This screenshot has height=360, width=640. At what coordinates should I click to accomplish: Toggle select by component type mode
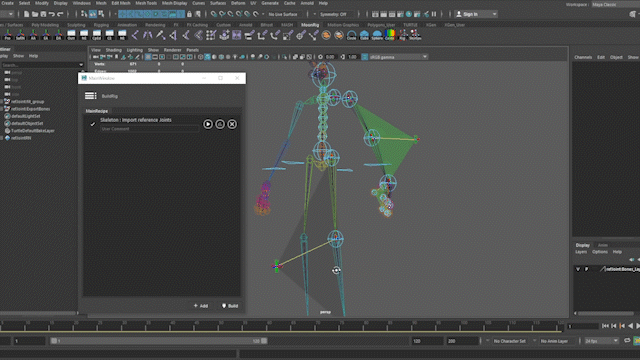tap(101, 14)
